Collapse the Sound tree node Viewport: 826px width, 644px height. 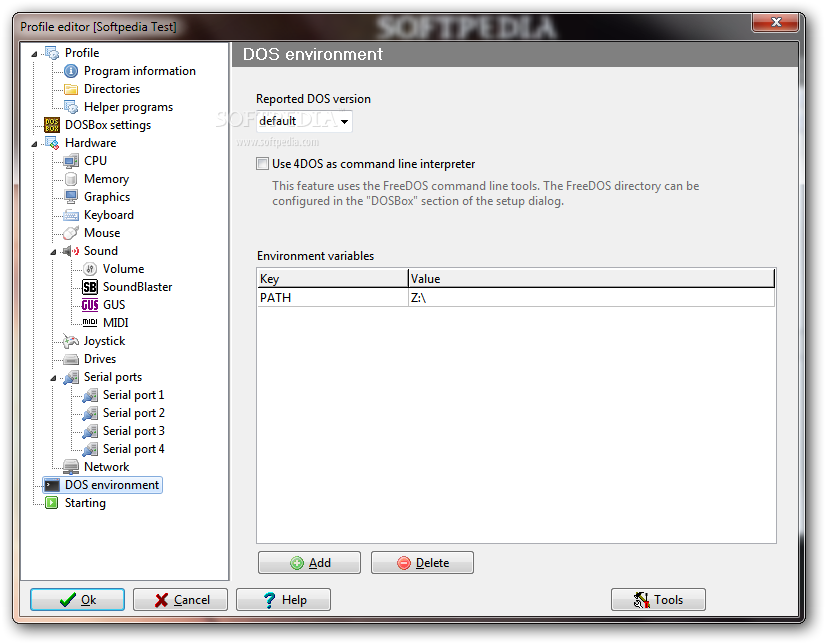tap(53, 252)
